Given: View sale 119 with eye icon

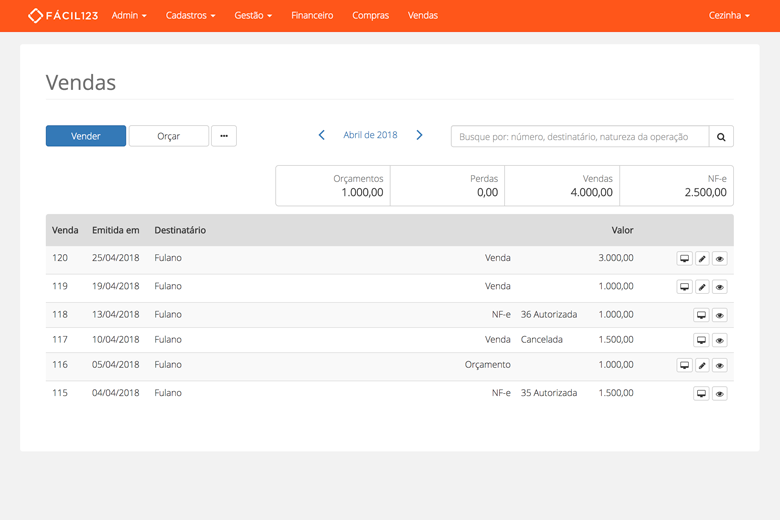Looking at the screenshot, I should point(719,287).
